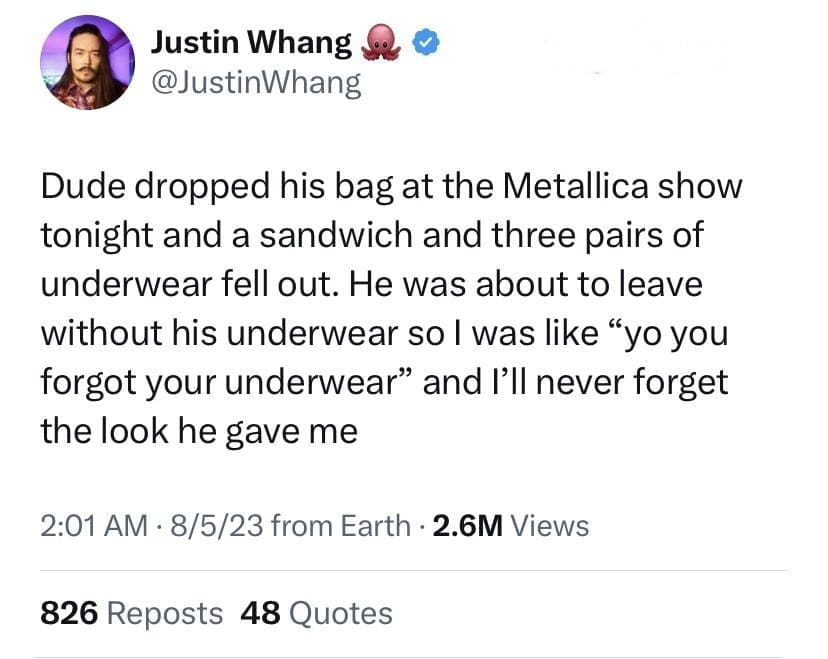The image size is (828, 659).
Task: Click the "from Earth" location label
Action: (x=339, y=524)
